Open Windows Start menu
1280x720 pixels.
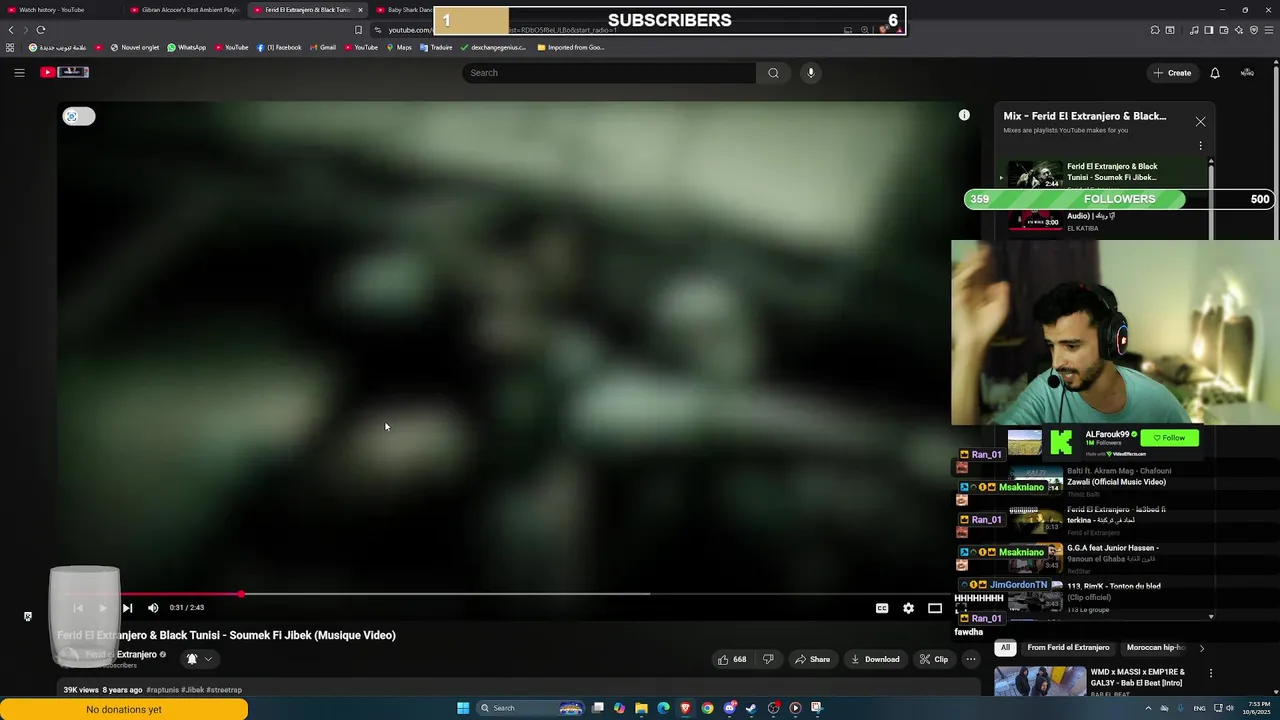coord(463,708)
